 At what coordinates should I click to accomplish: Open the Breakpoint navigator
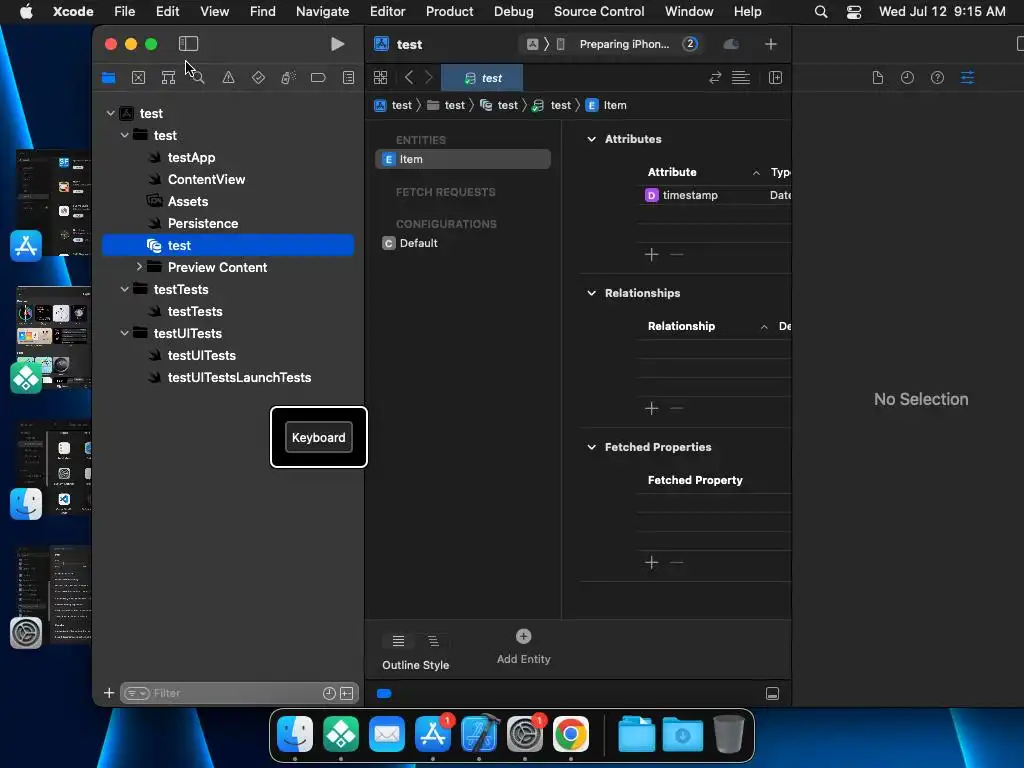[318, 78]
